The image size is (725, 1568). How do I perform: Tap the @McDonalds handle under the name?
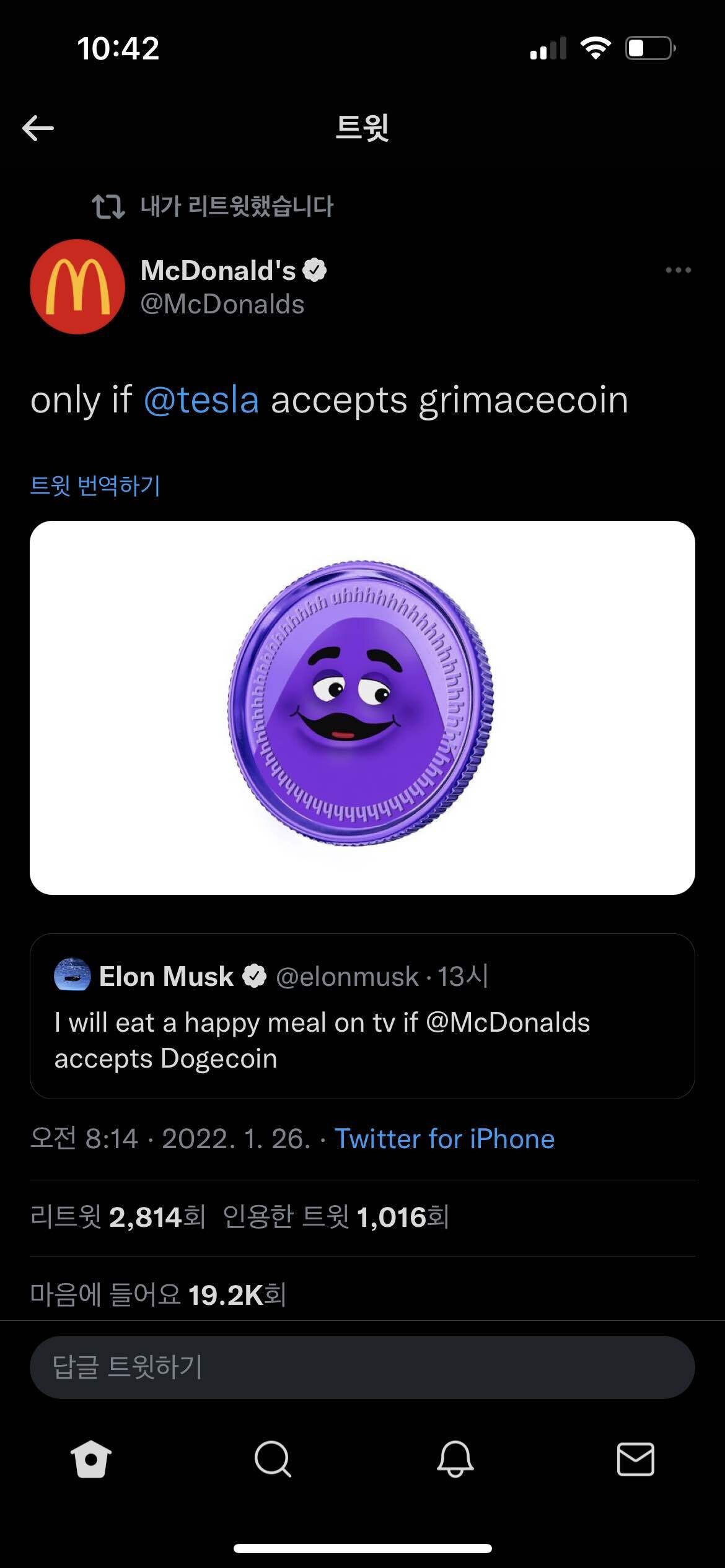coord(222,305)
